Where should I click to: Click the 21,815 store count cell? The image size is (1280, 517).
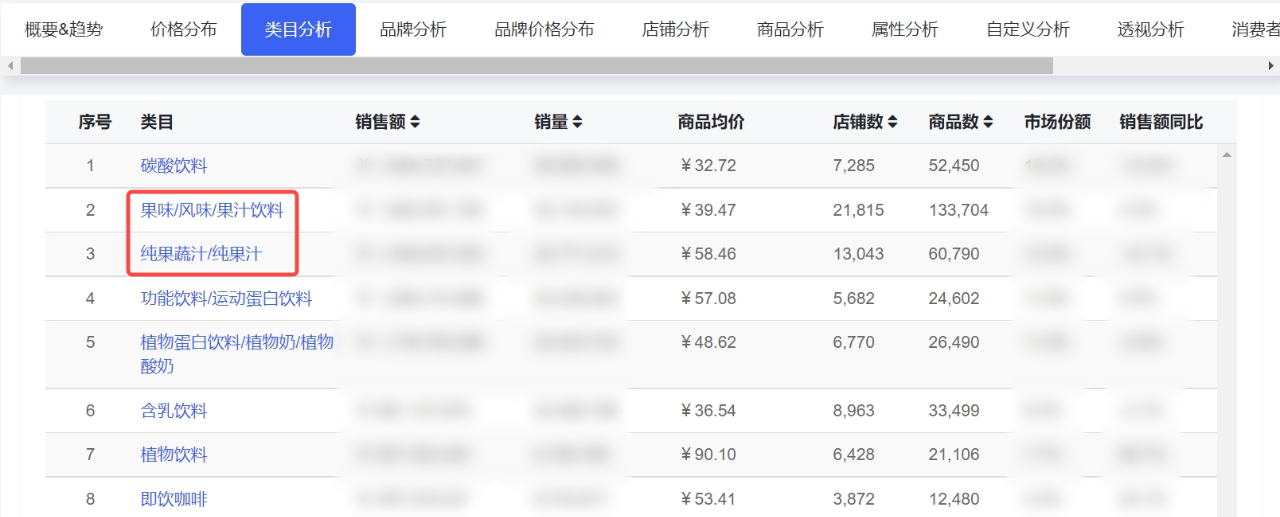click(x=859, y=210)
